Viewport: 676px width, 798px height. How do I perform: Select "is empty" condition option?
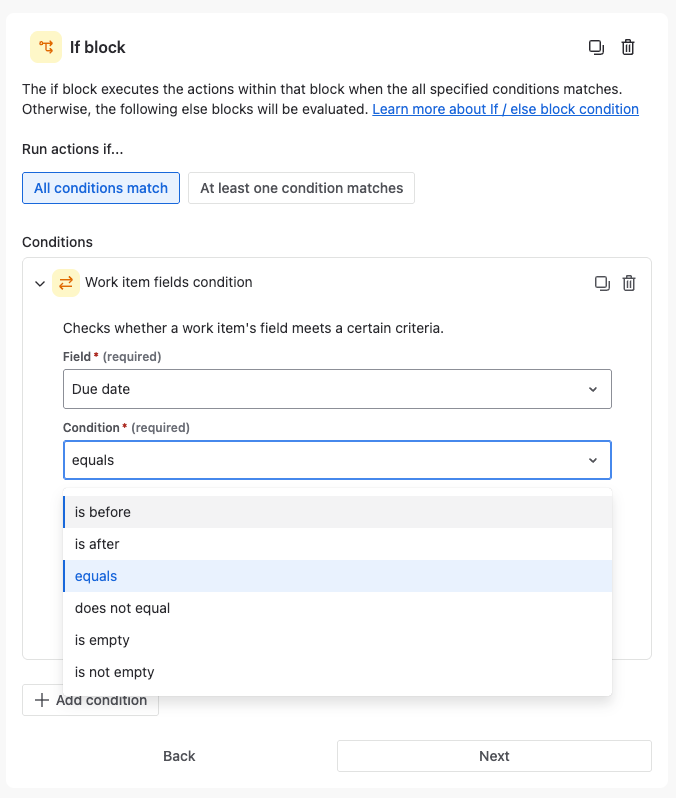click(x=337, y=640)
